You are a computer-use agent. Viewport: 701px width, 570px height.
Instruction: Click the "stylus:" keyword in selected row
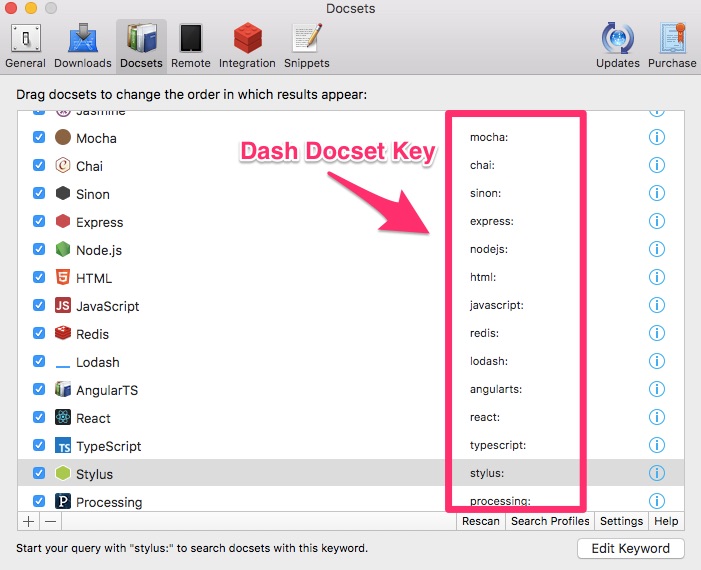(487, 473)
